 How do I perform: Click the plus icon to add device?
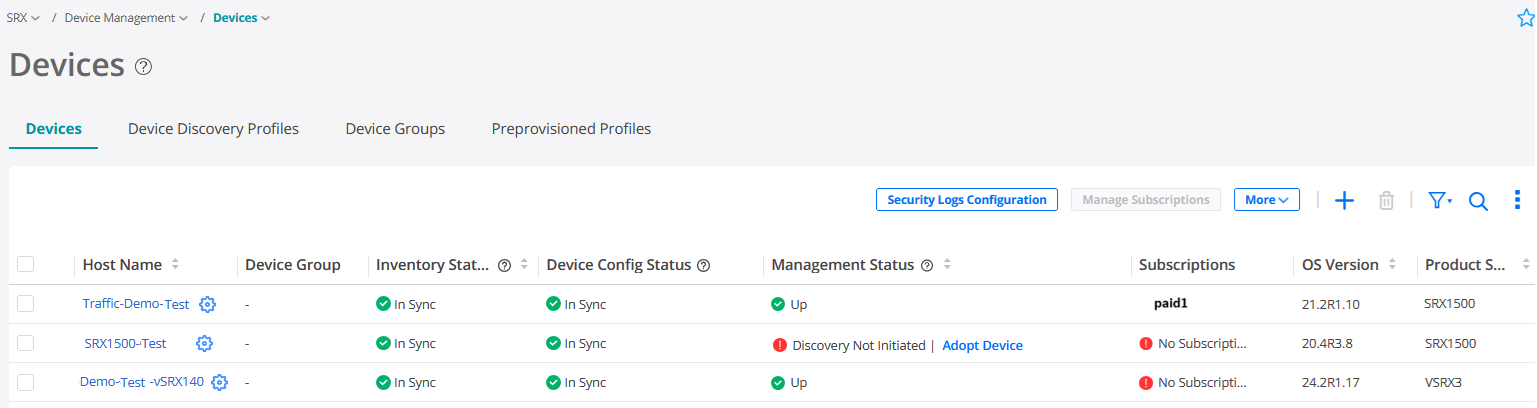click(x=1344, y=201)
